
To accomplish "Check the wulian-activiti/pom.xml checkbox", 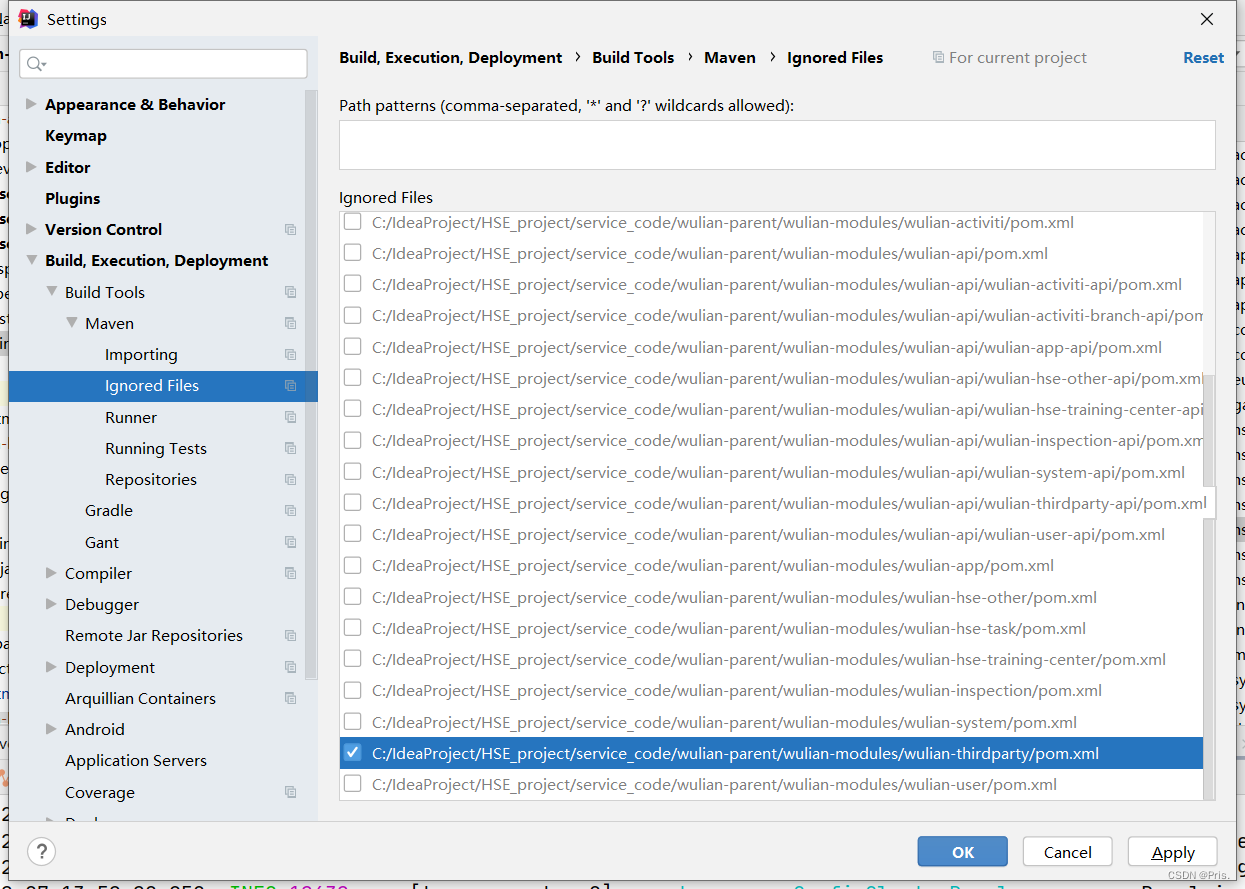I will [x=352, y=222].
